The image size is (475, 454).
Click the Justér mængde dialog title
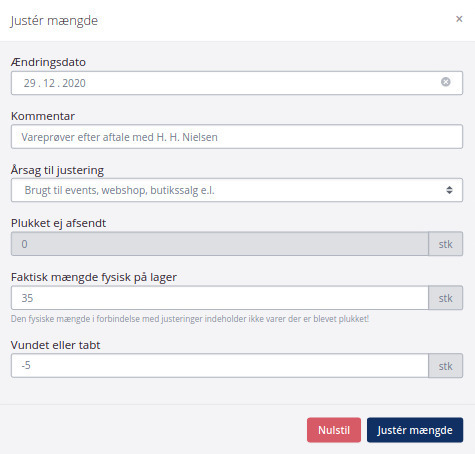coord(54,21)
